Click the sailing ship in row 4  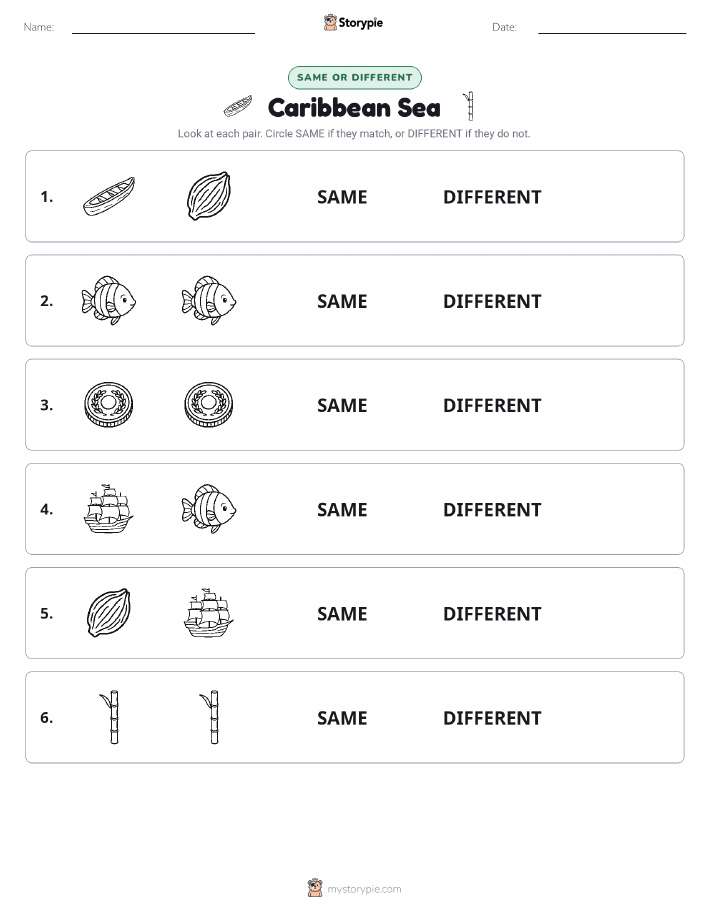pyautogui.click(x=109, y=509)
